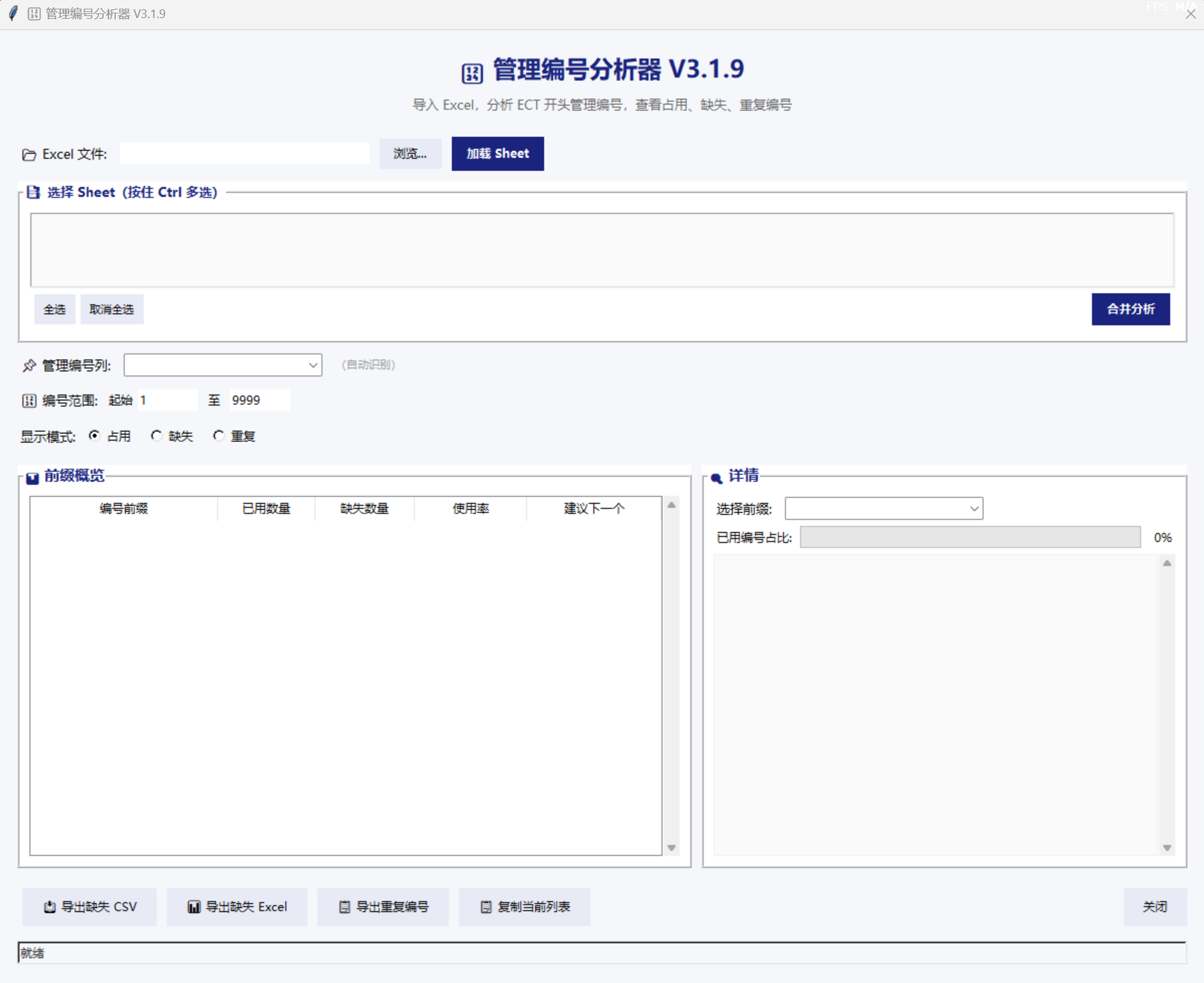Click the 已用编号占比 progress bar

[x=970, y=537]
